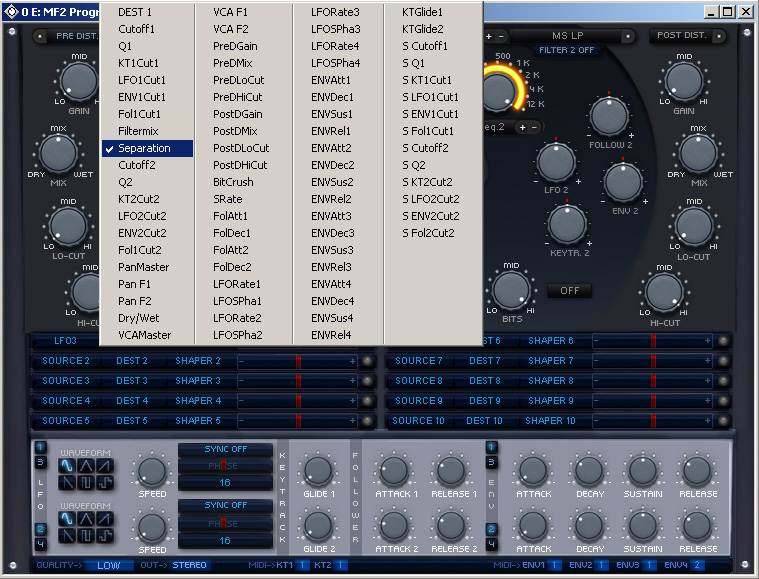Switch ENV section to envelope 1
This screenshot has width=759, height=579.
pos(491,447)
